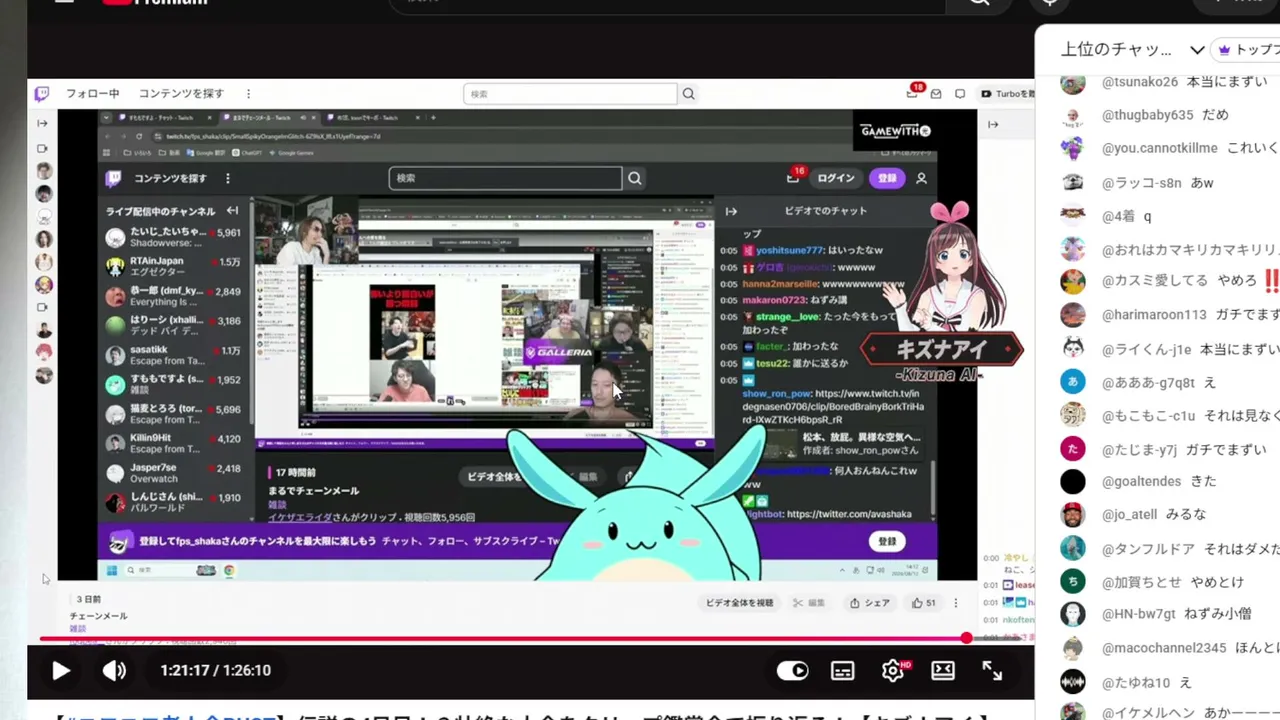The height and width of the screenshot is (720, 1280).
Task: Collapse the ライブ配信中のチャンネル sidebar
Action: [233, 211]
